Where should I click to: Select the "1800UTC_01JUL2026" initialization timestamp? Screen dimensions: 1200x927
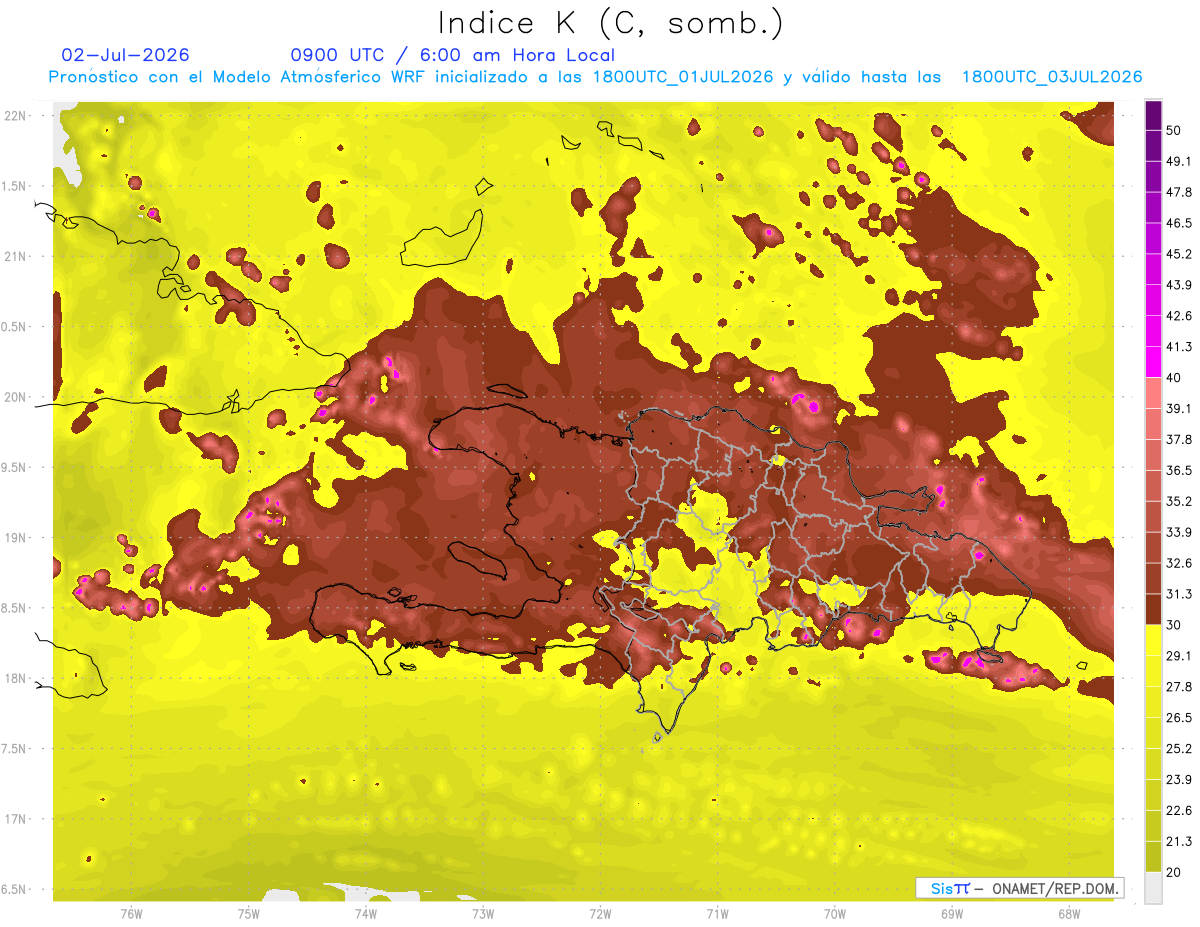(683, 77)
